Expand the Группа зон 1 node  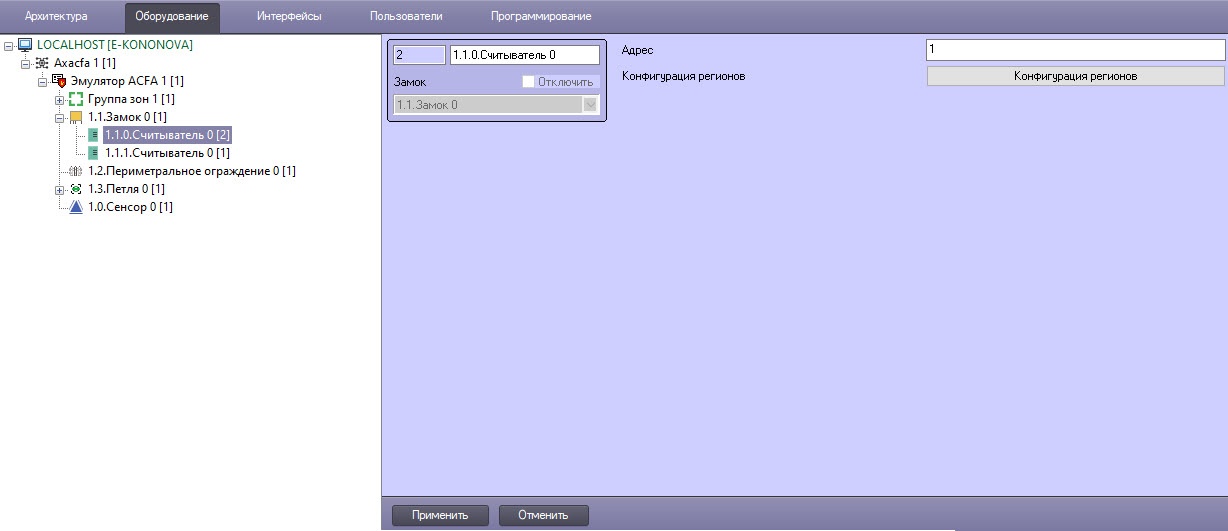(x=60, y=99)
